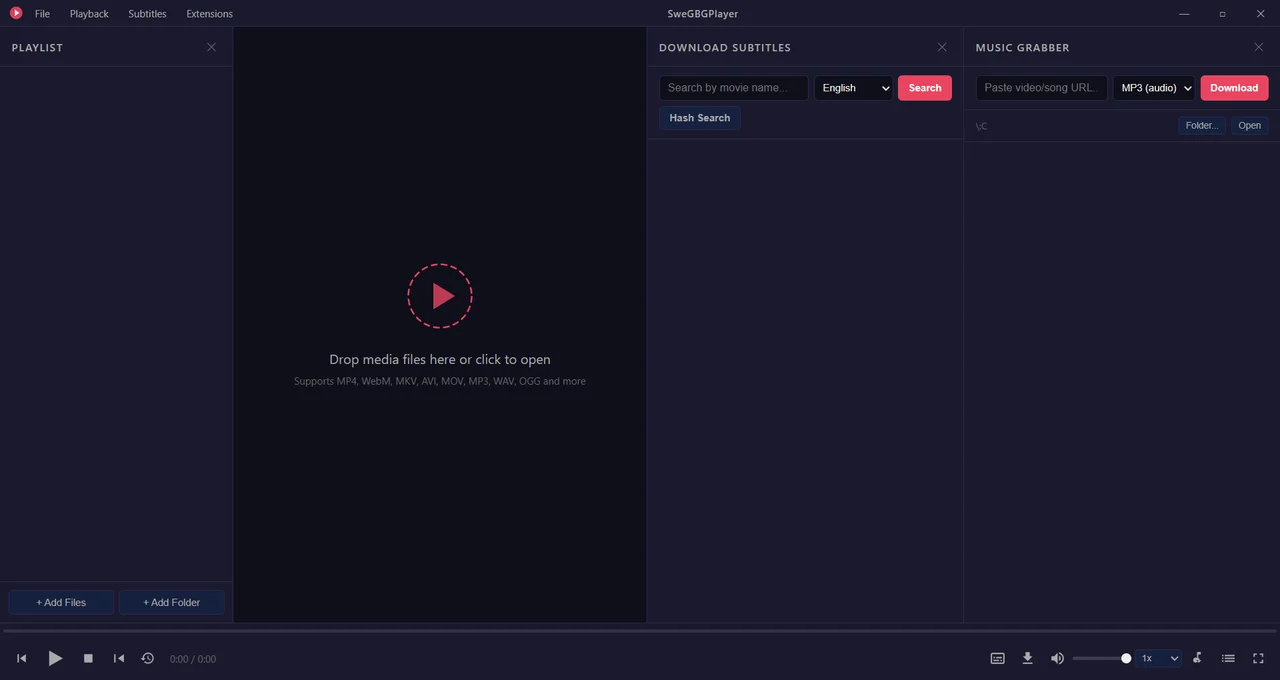Click the music note grabber icon
The image size is (1280, 680).
point(1197,658)
